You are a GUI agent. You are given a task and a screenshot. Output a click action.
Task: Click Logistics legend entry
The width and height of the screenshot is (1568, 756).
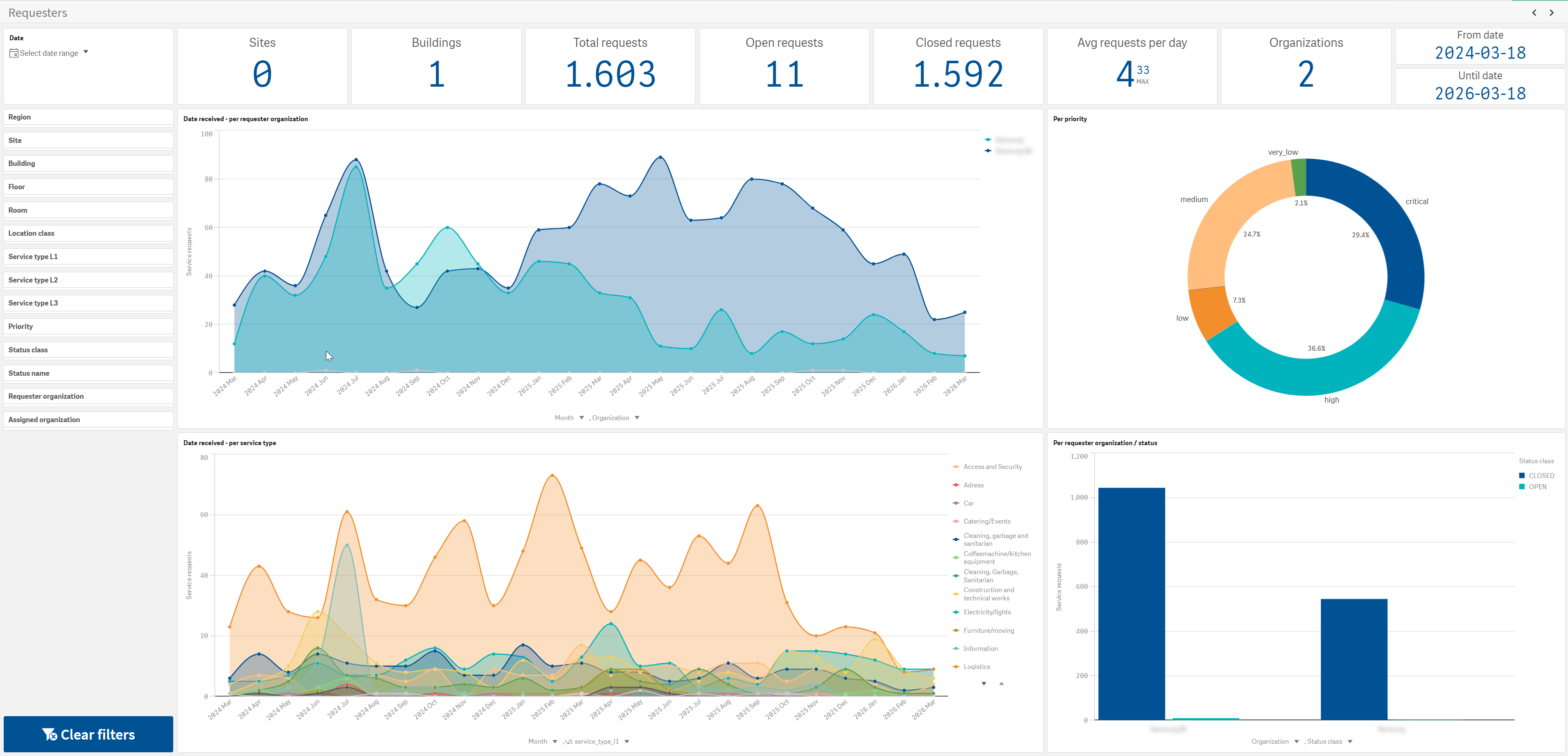pos(971,666)
